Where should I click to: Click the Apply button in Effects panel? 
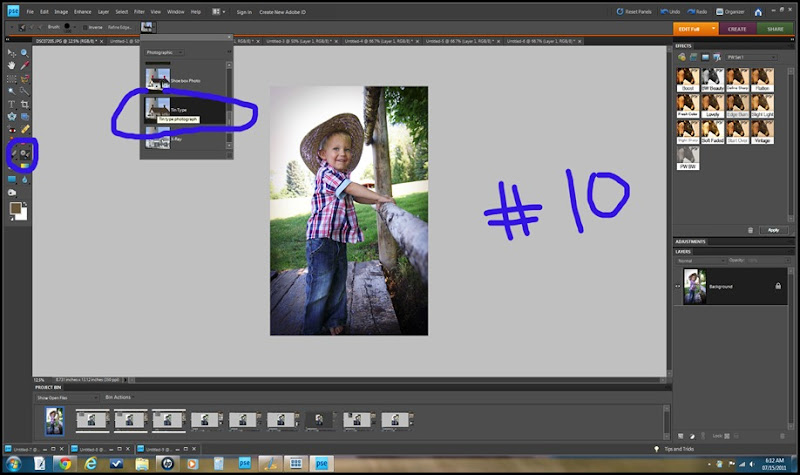pyautogui.click(x=772, y=230)
